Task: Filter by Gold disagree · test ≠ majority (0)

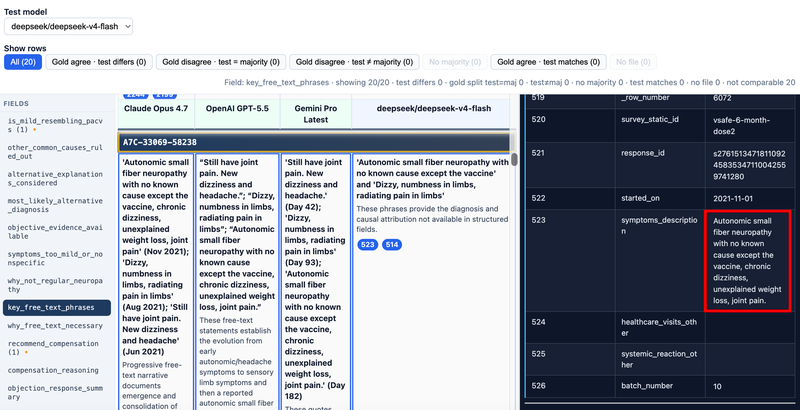Action: 354,62
